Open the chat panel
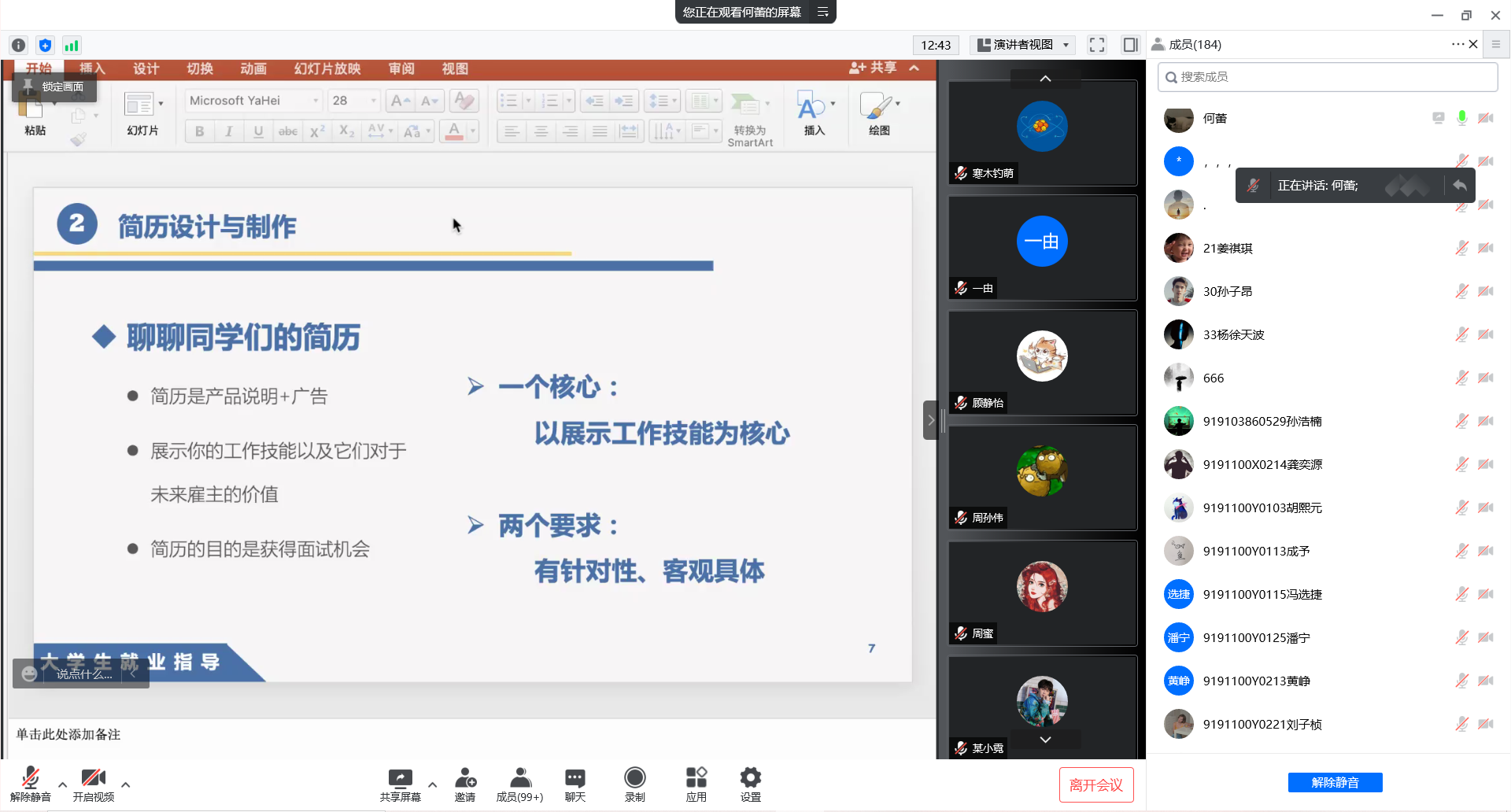 (x=574, y=779)
